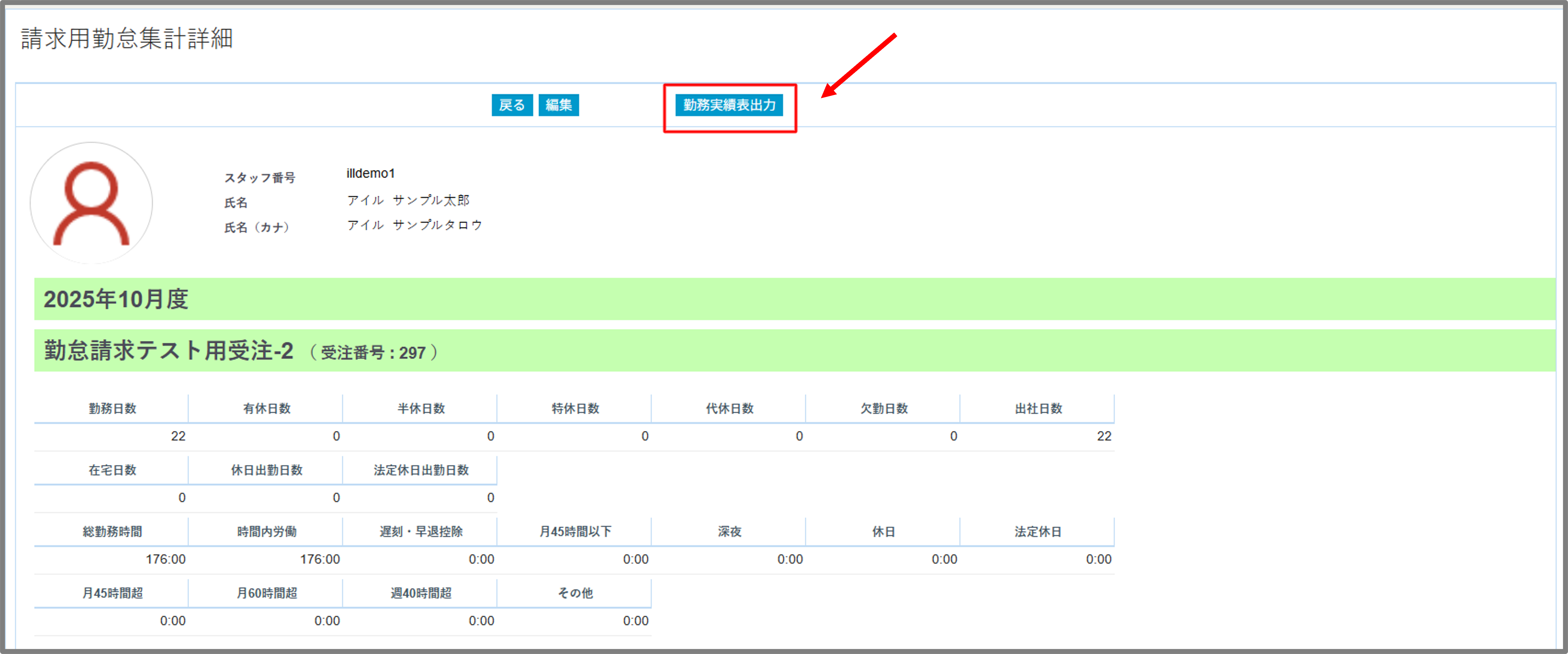Open the 編集 edit button
This screenshot has width=1568, height=654.
click(558, 105)
